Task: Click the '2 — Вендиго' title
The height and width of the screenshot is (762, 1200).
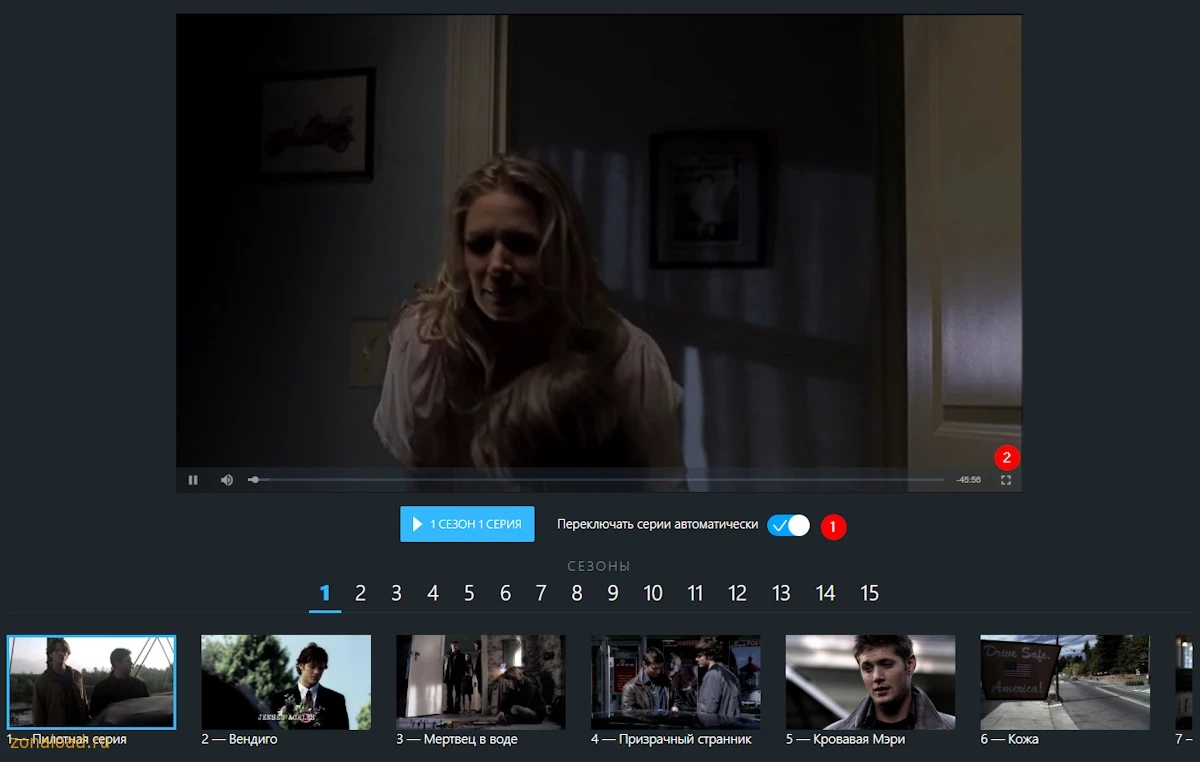Action: click(x=240, y=739)
